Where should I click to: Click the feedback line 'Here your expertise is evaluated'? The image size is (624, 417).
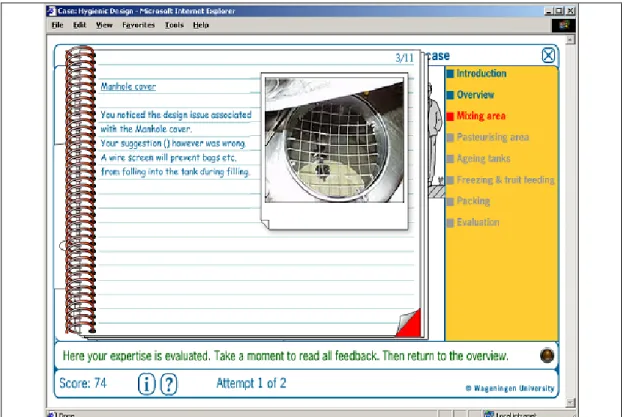[x=136, y=356]
